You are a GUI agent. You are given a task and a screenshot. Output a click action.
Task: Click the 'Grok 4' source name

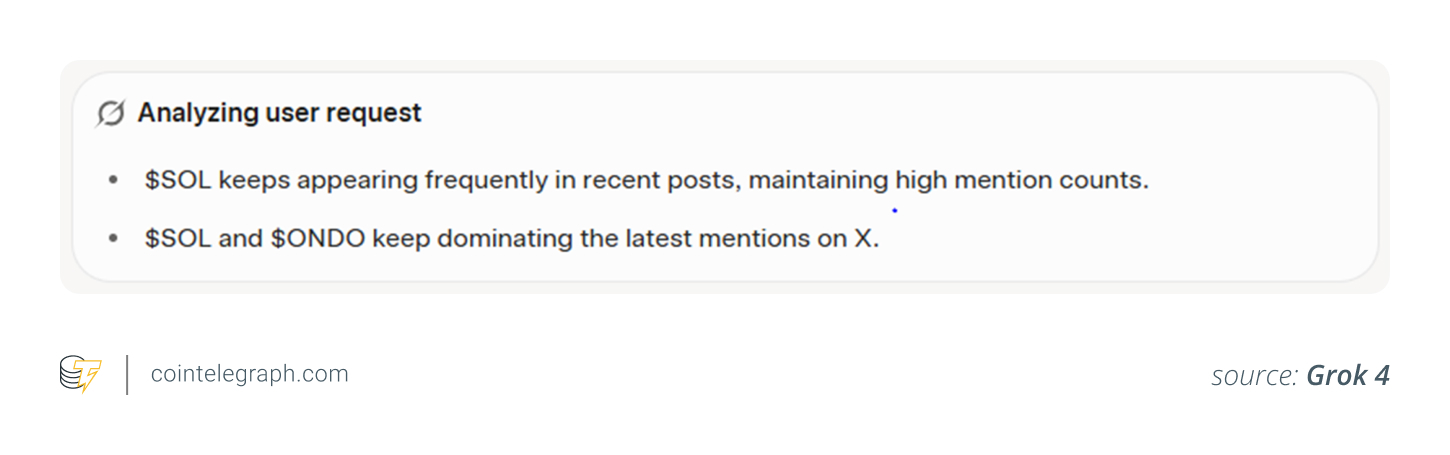click(1347, 375)
